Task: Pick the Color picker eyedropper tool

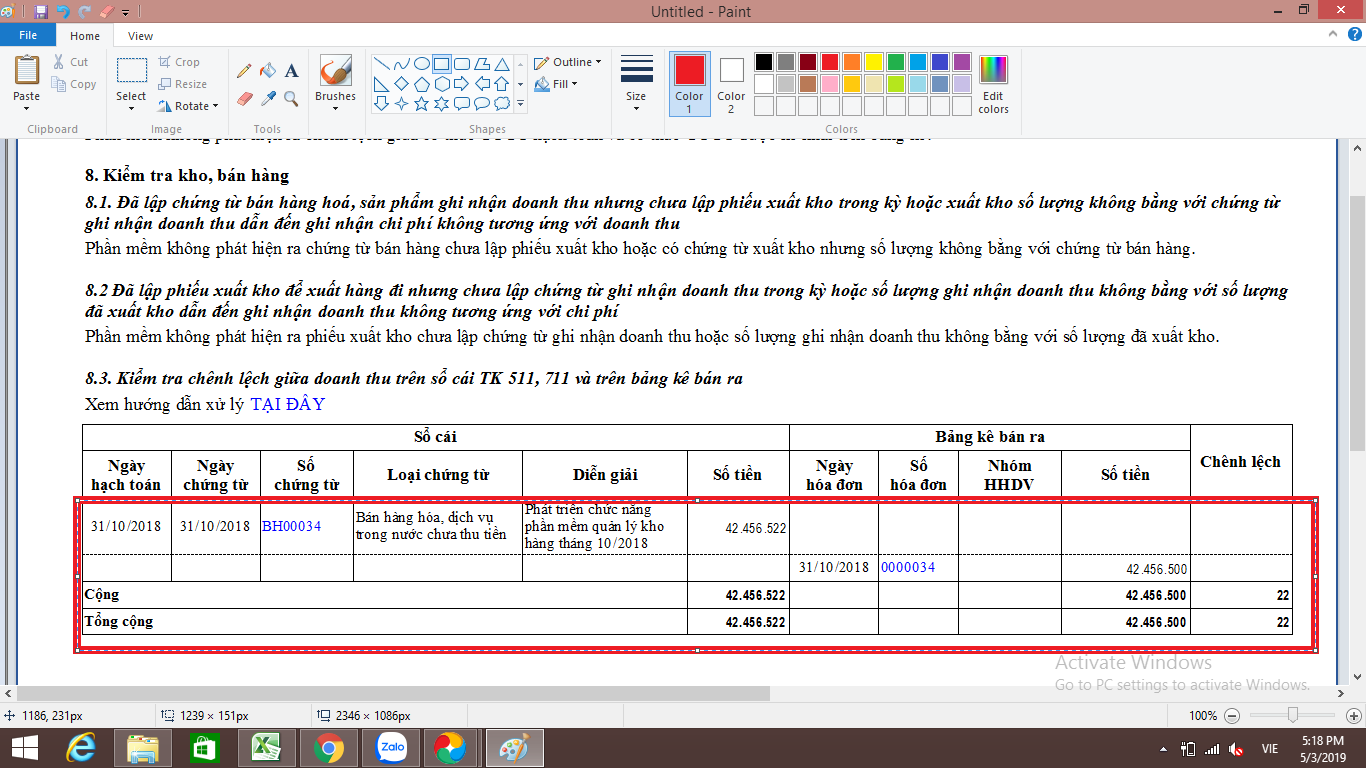Action: coord(267,98)
